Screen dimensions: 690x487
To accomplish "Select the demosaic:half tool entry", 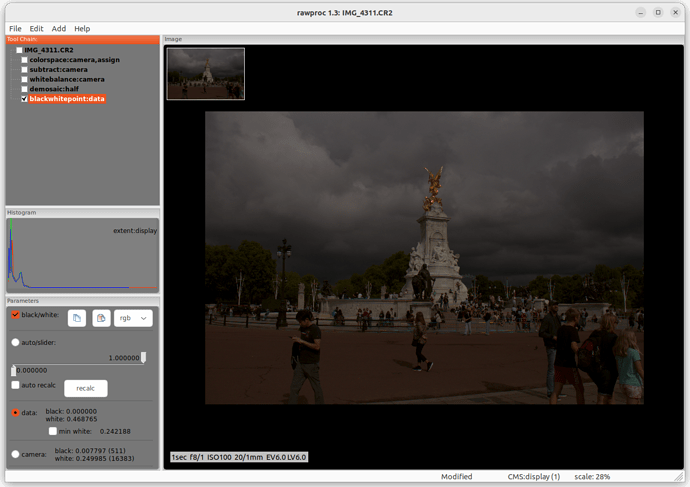I will coord(54,89).
